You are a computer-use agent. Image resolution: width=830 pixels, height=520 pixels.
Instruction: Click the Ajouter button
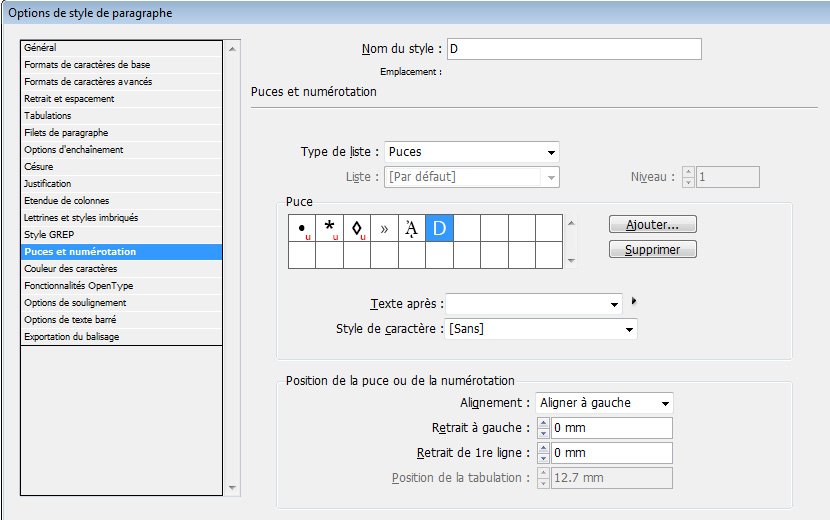pyautogui.click(x=652, y=225)
